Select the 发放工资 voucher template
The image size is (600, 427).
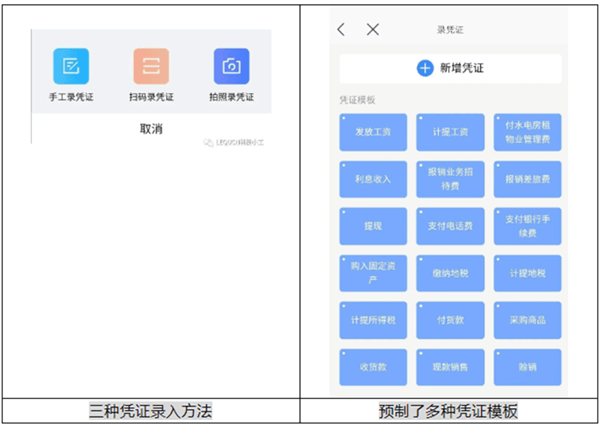[373, 132]
